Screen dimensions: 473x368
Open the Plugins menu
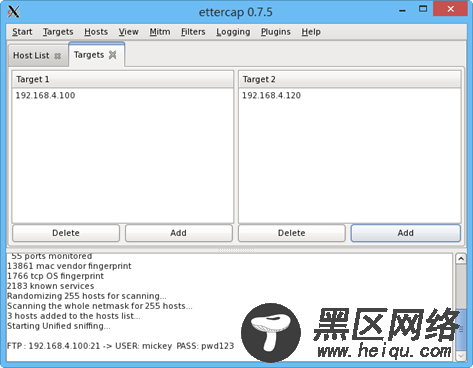click(276, 32)
